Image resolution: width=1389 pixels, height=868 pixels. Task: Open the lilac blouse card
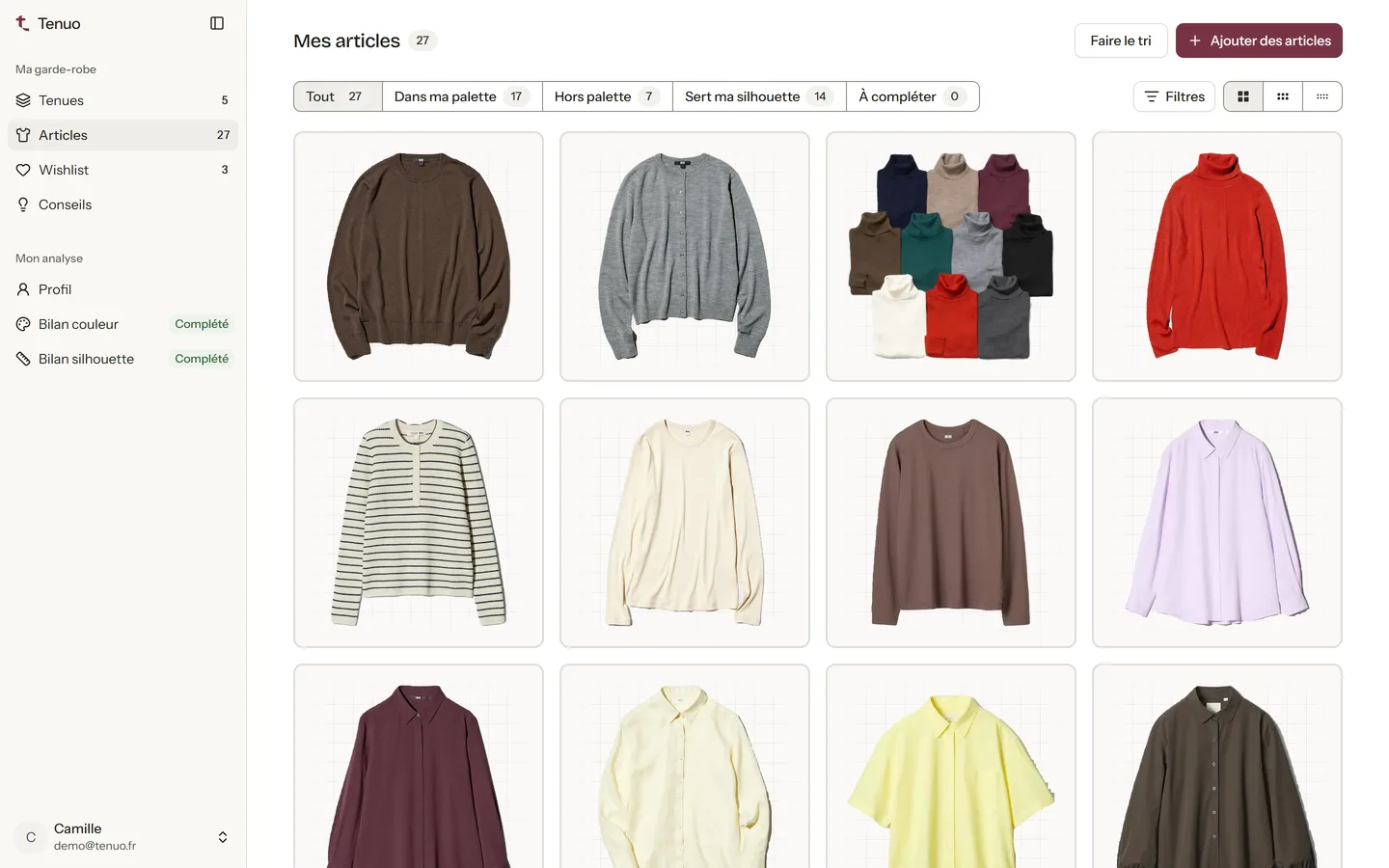point(1217,523)
